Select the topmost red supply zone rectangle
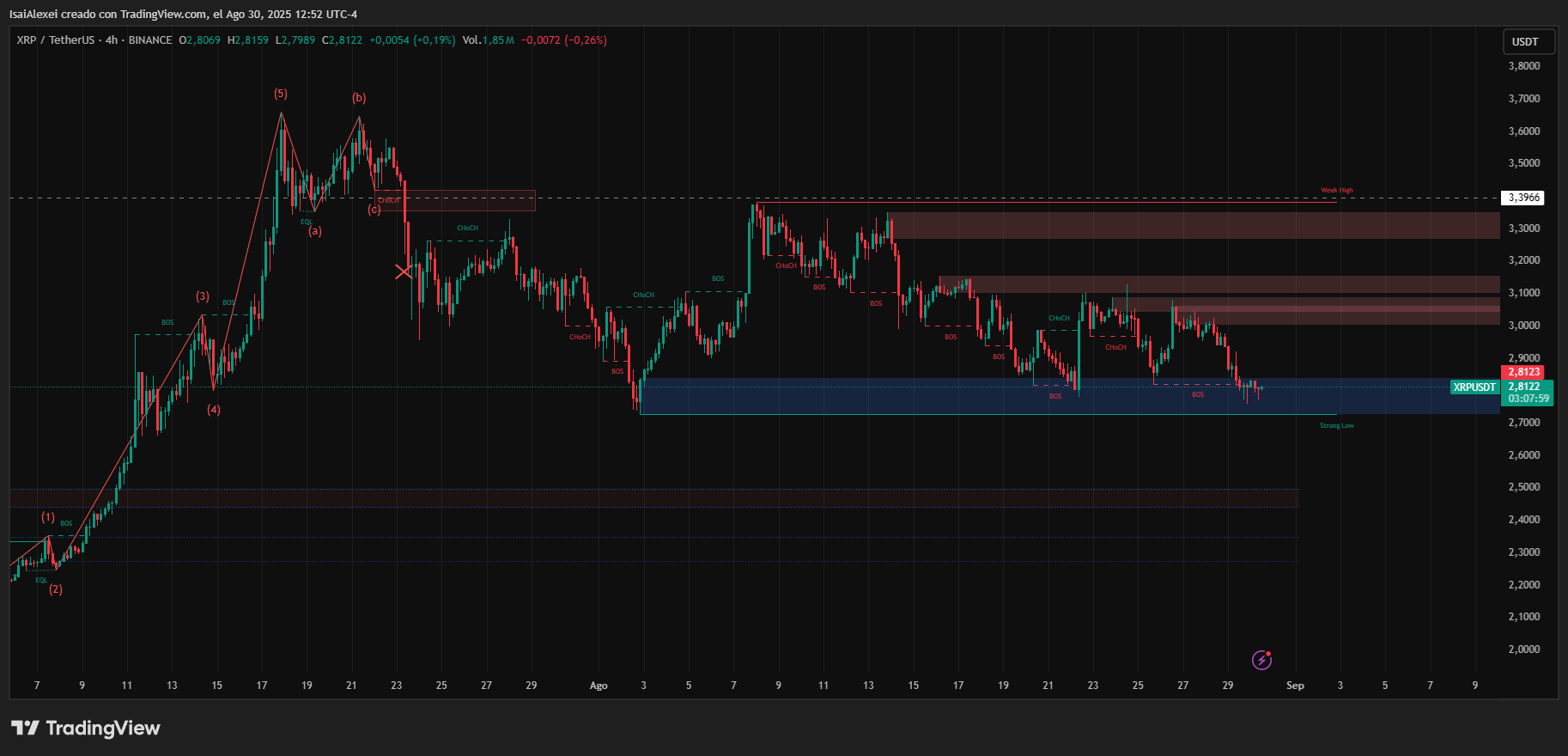The height and width of the screenshot is (756, 1568). [1194, 226]
